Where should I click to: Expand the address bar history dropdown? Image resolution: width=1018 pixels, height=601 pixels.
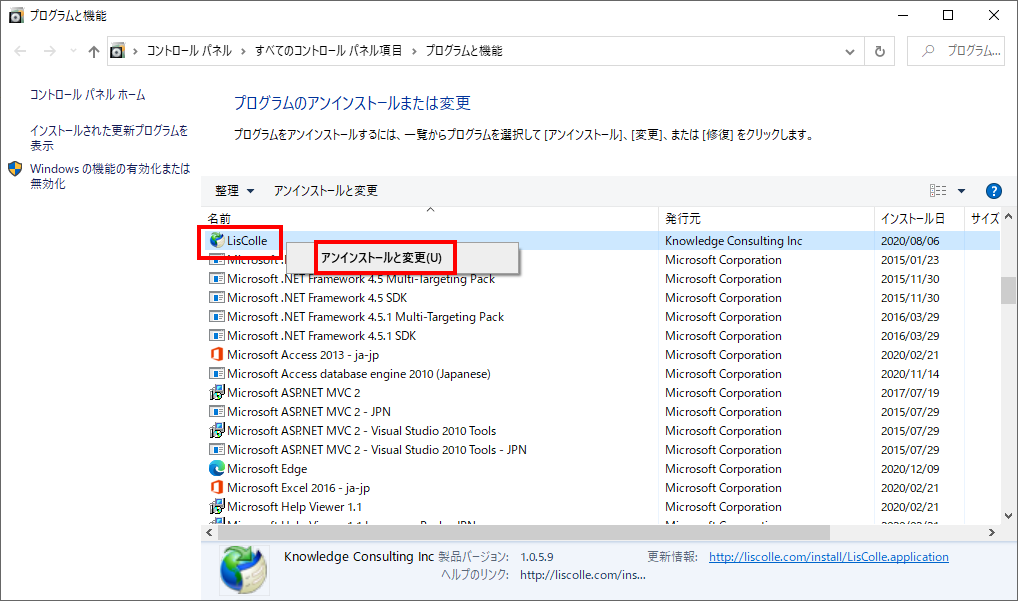coord(849,51)
